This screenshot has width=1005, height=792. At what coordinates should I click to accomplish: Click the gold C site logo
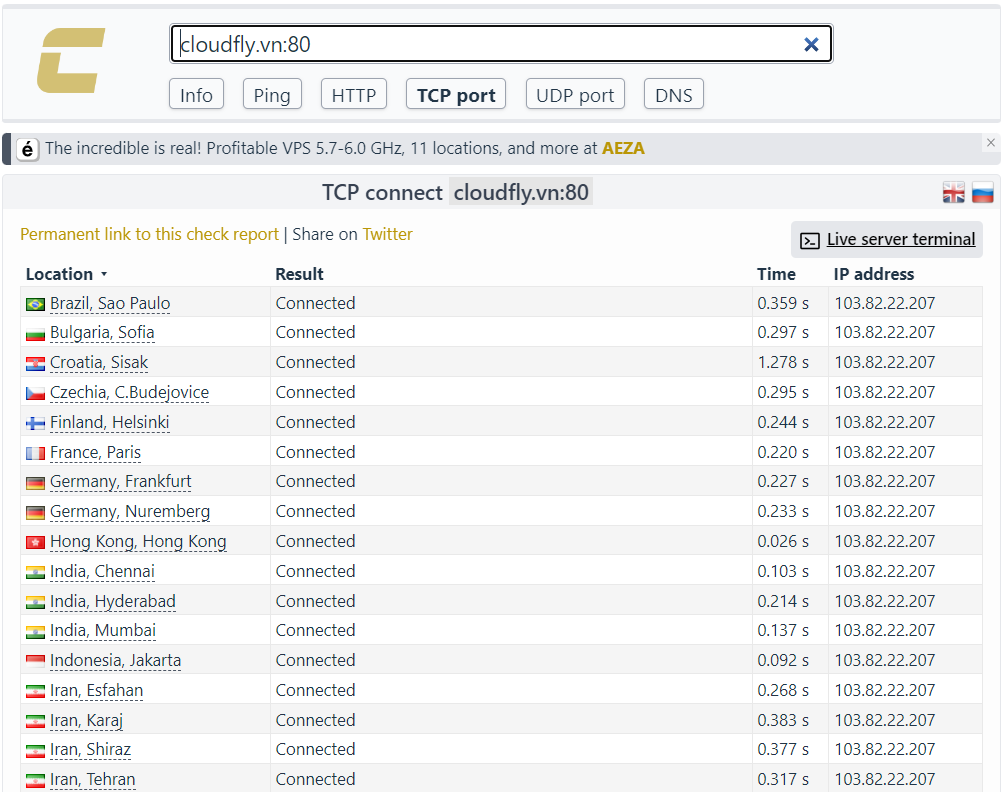[71, 60]
